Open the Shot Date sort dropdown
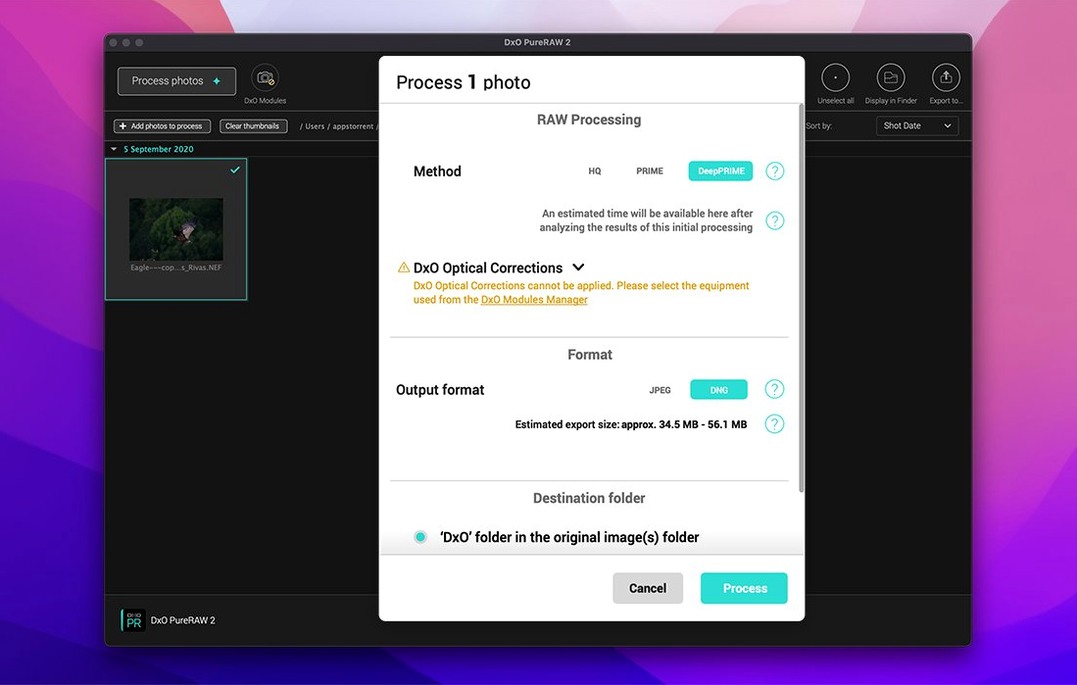The width and height of the screenshot is (1077, 685). (917, 126)
